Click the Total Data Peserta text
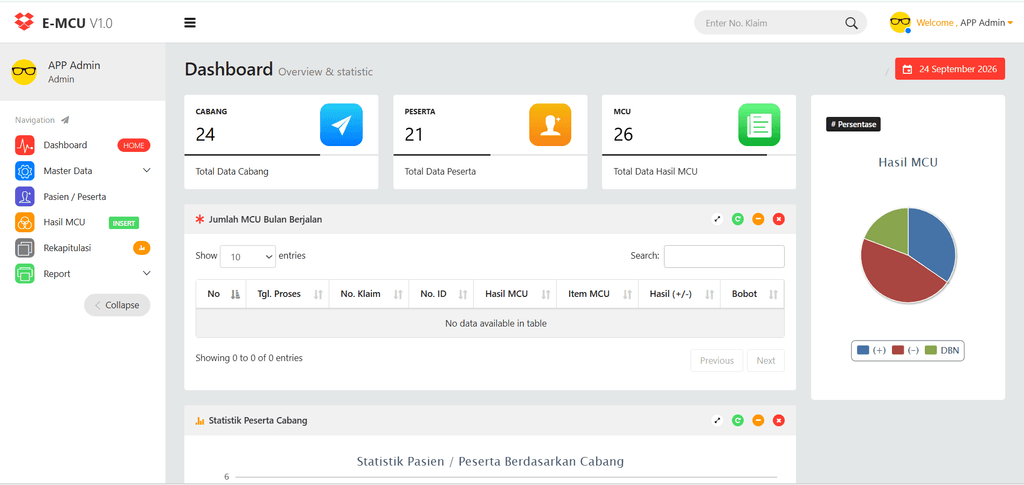The image size is (1024, 485). [440, 172]
